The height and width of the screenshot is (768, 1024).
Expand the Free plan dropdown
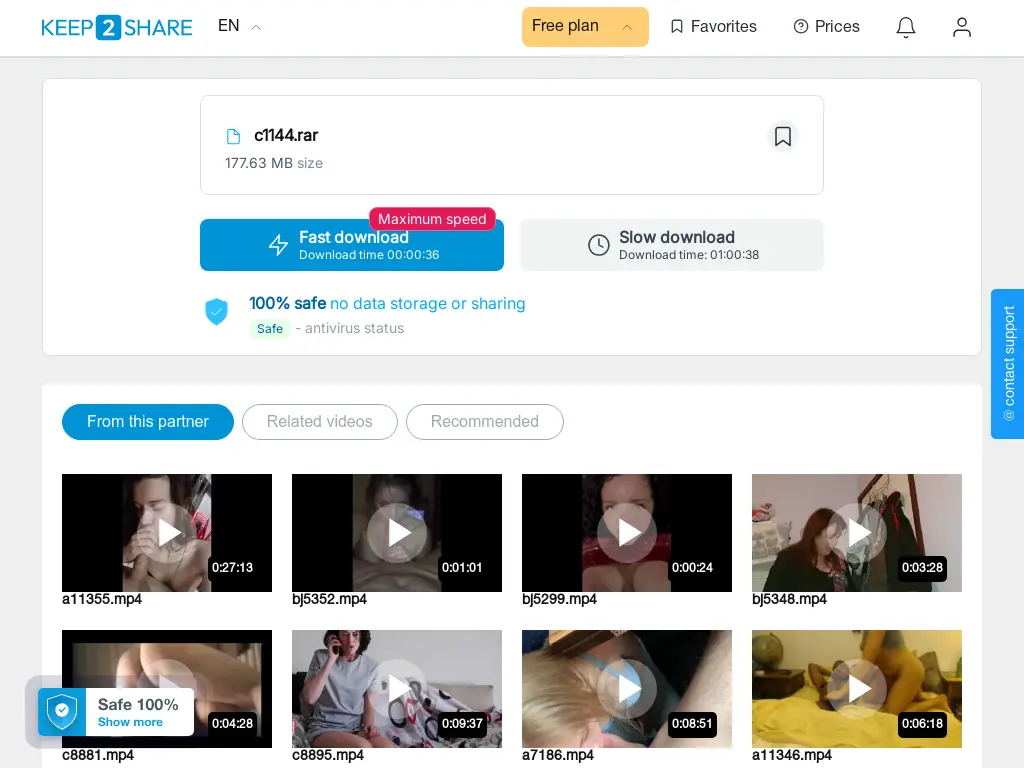click(585, 27)
